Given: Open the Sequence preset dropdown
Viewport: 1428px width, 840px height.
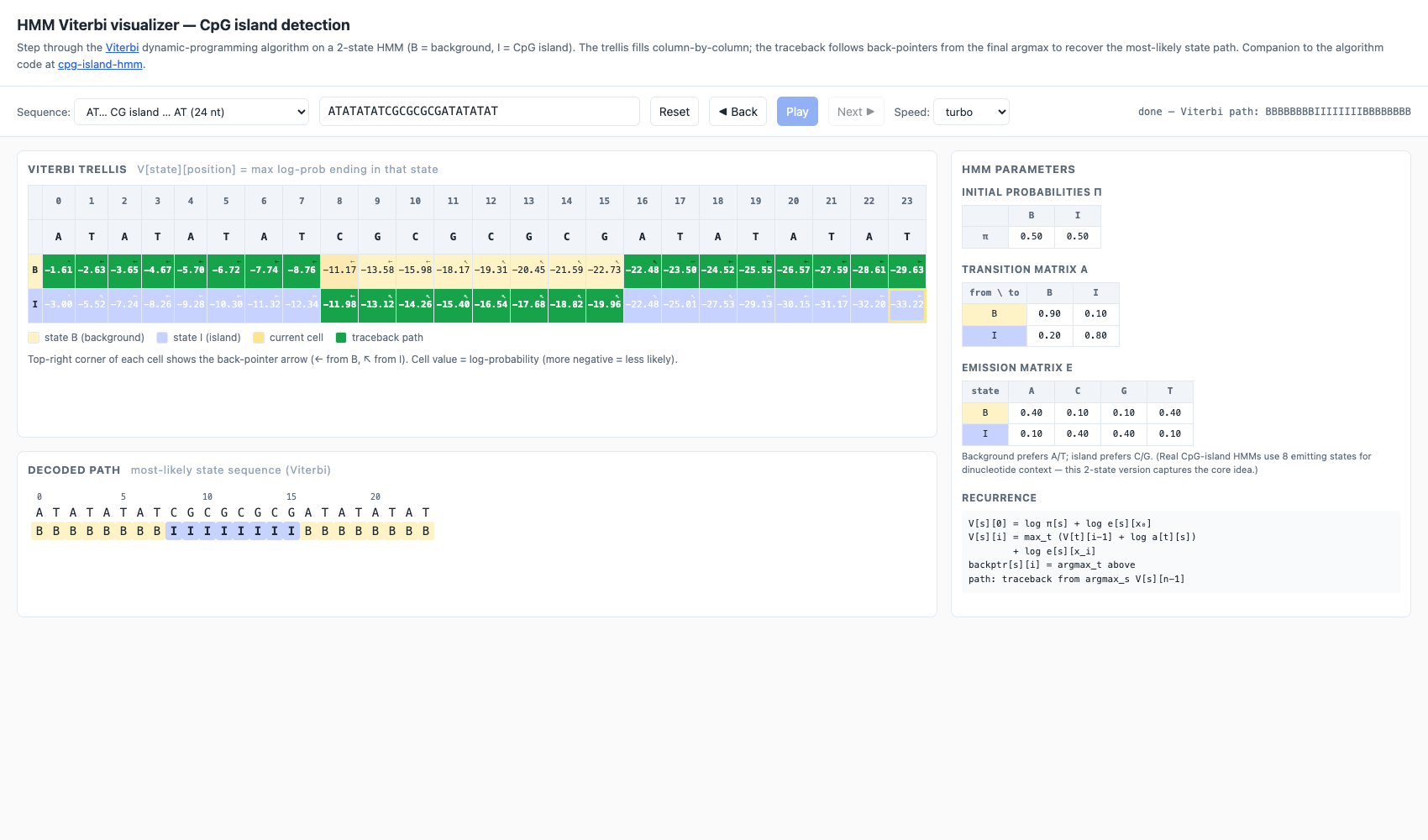Looking at the screenshot, I should click(x=192, y=112).
